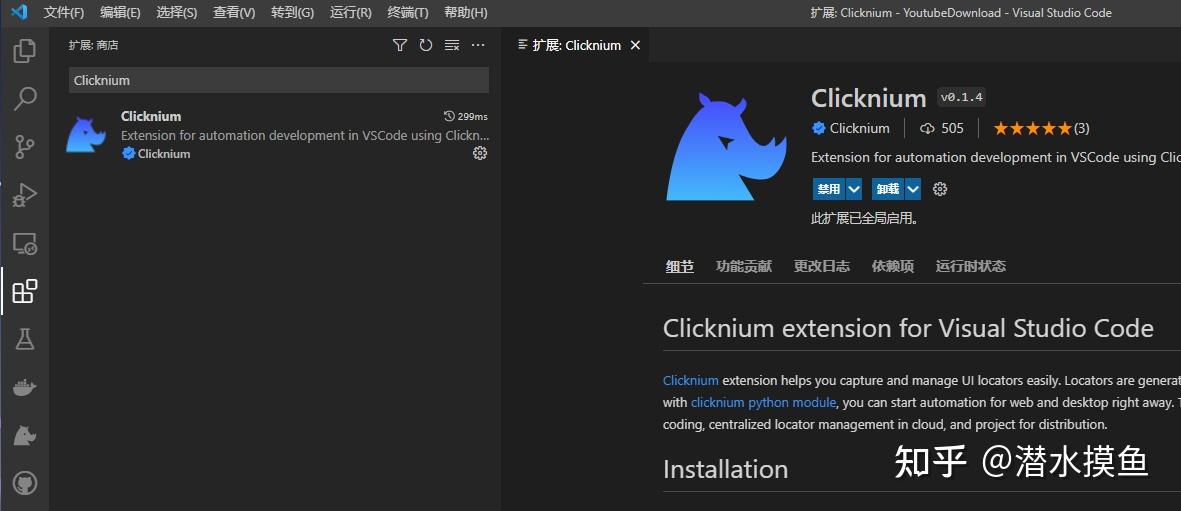The height and width of the screenshot is (511, 1181).
Task: Switch to 依赖项 dependencies tab
Action: tap(893, 266)
